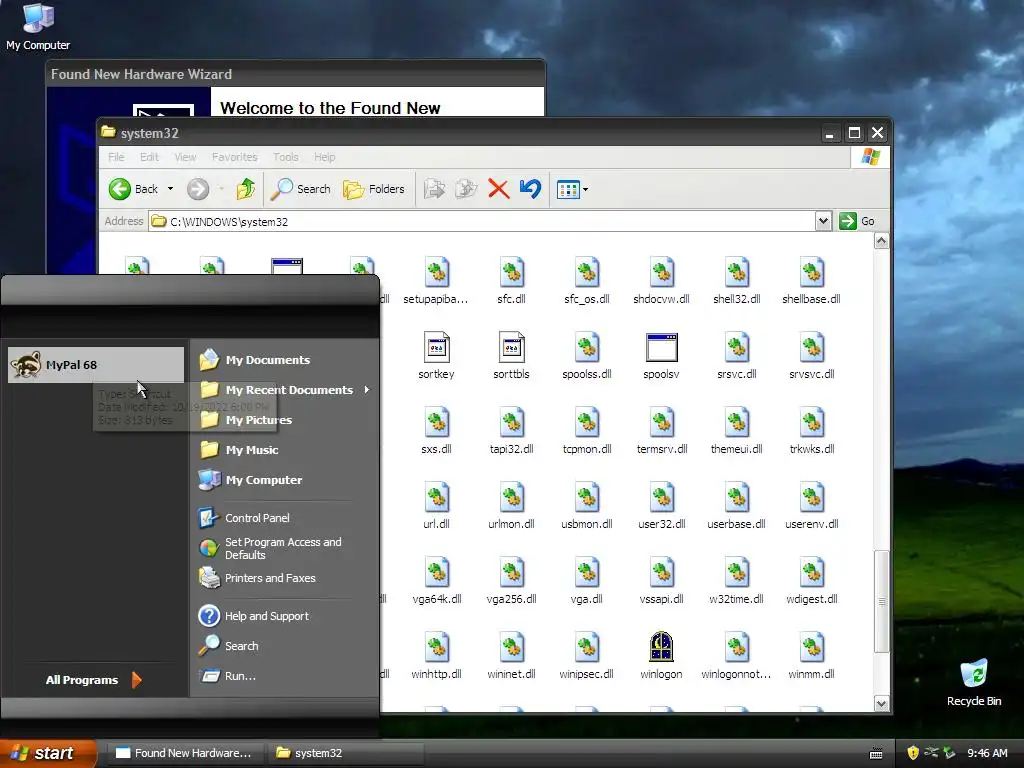The image size is (1024, 768).
Task: Select the sxs.dll file icon
Action: pos(436,423)
